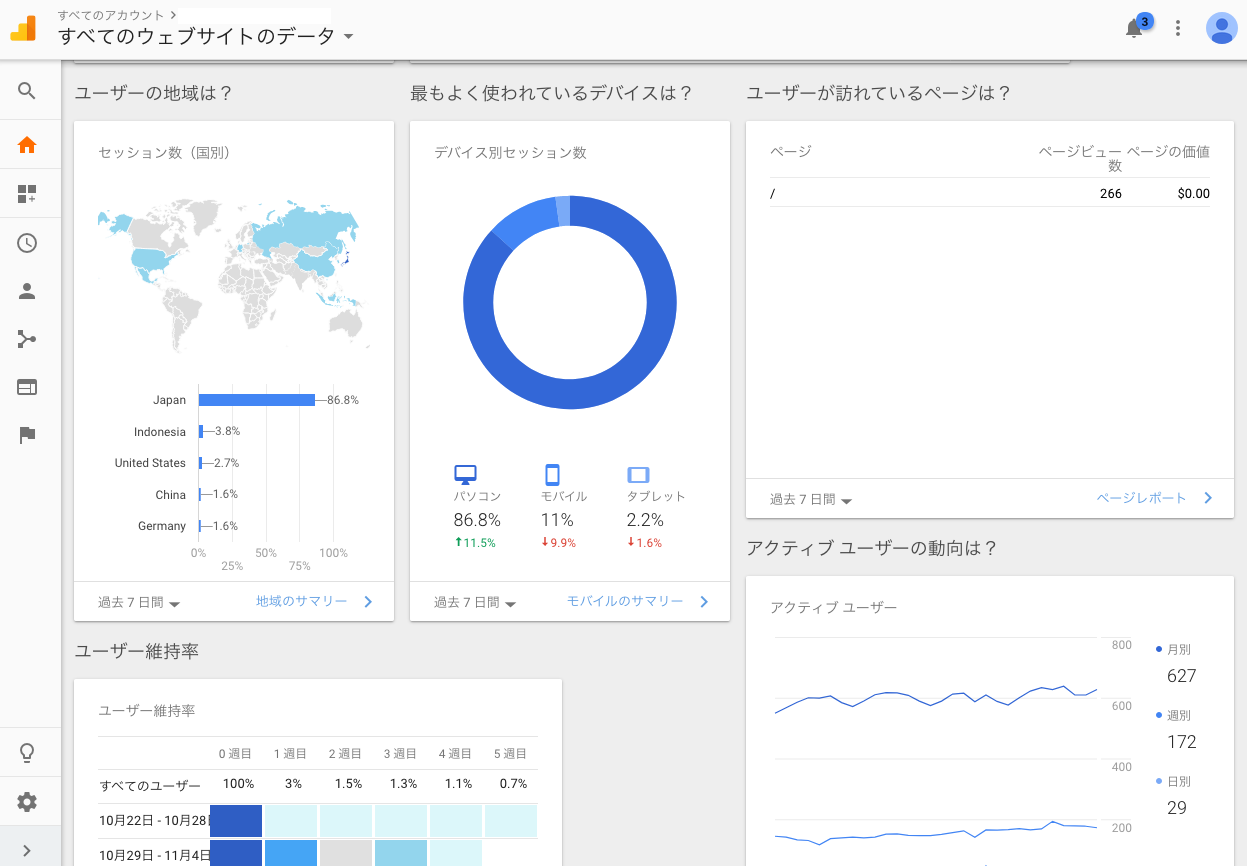
Task: Open the ページレポート link
Action: point(1142,498)
